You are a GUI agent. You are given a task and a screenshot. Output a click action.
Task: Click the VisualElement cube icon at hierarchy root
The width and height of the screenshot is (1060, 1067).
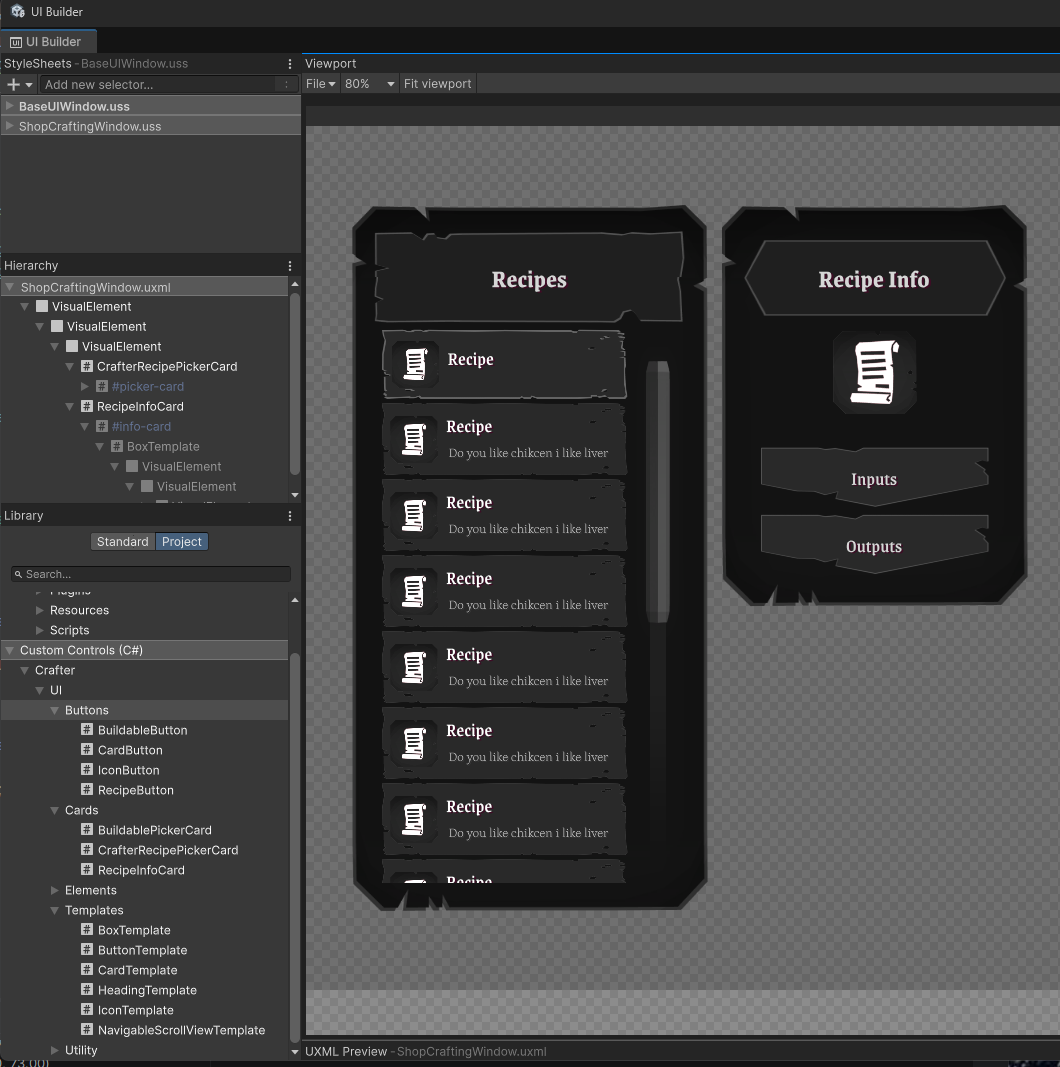click(x=41, y=306)
